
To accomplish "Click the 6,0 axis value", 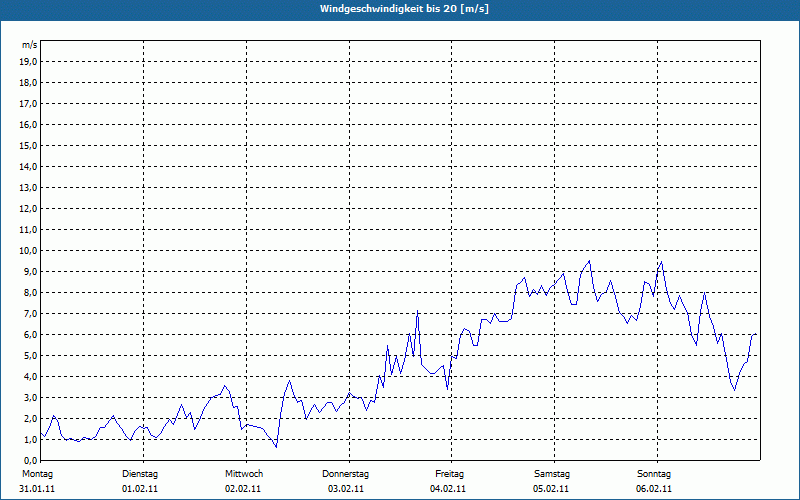I will tap(30, 335).
